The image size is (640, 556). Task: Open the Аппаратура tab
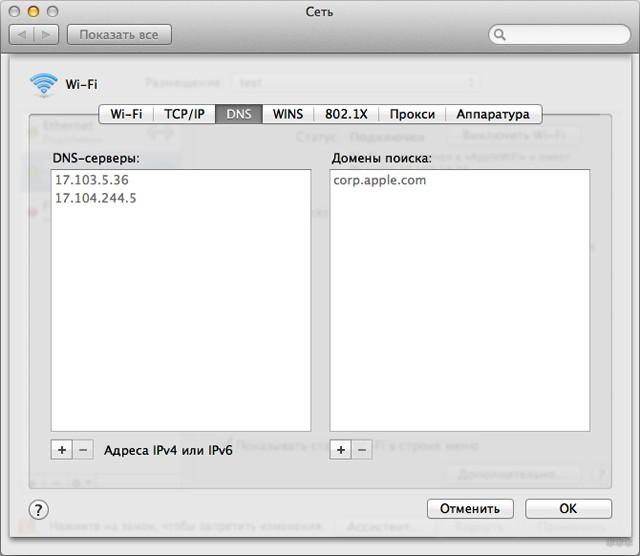(493, 114)
